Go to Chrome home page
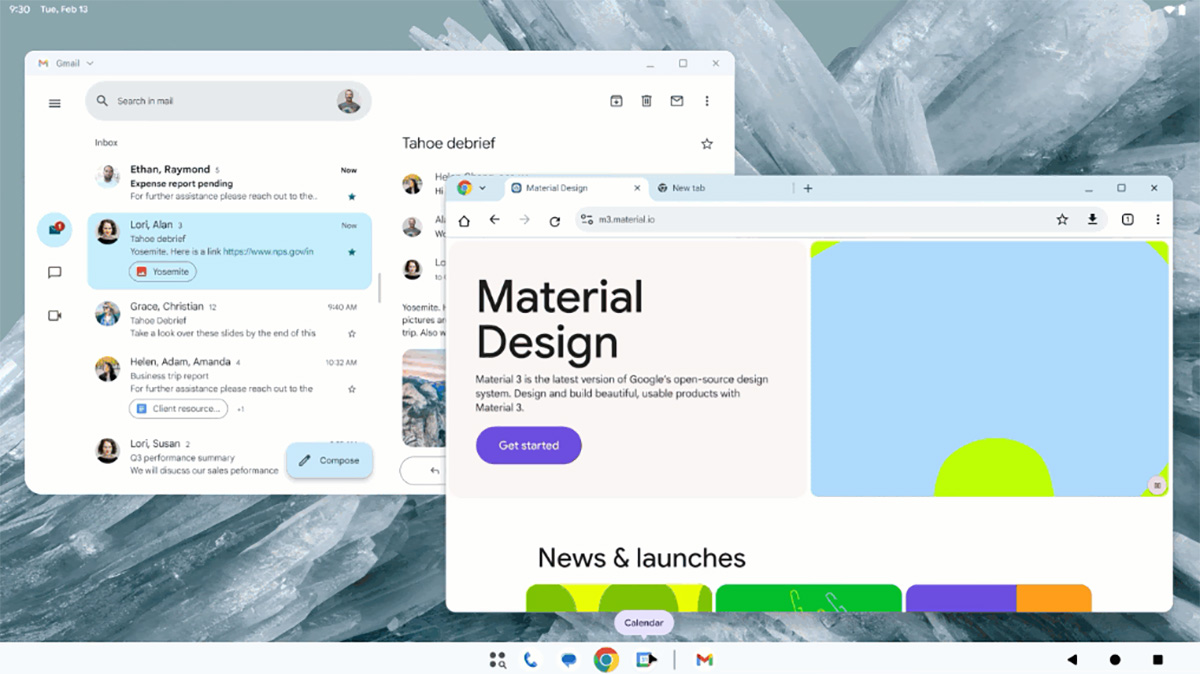This screenshot has height=674, width=1200. click(x=464, y=220)
